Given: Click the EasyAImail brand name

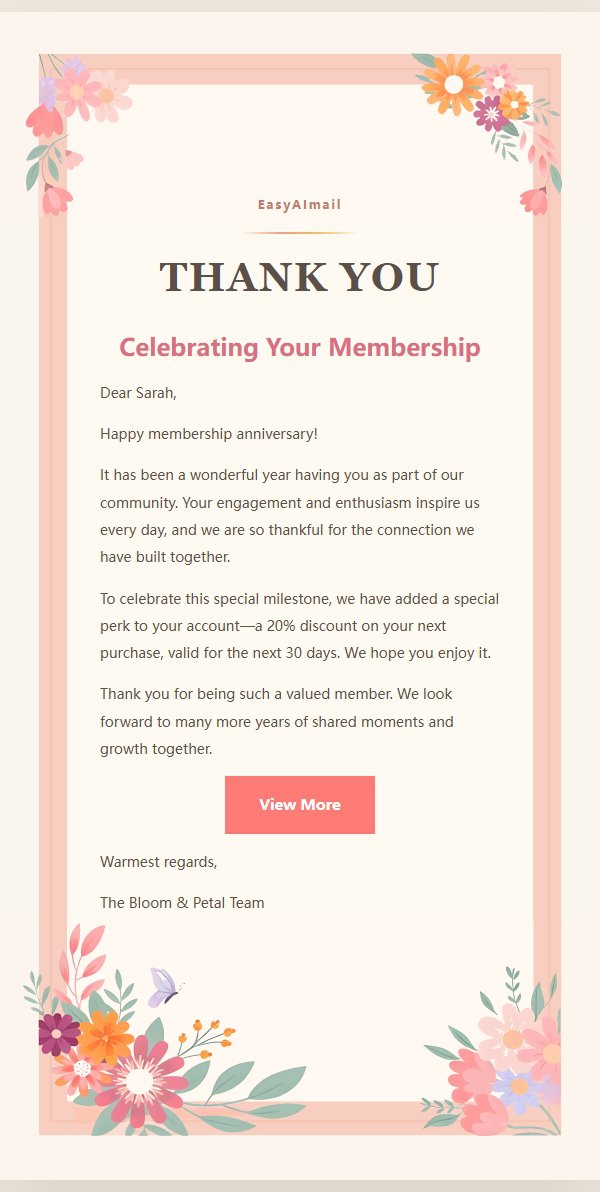Looking at the screenshot, I should tap(300, 204).
